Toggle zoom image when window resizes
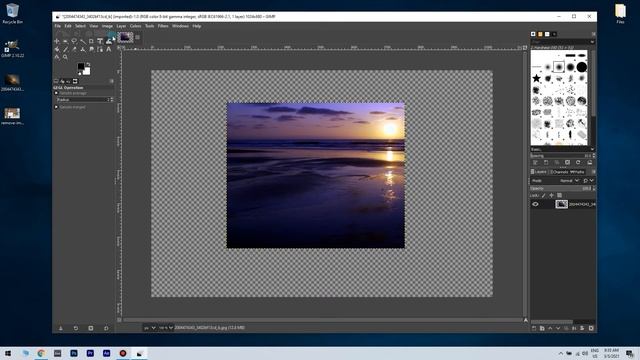Image resolution: width=640 pixels, height=360 pixels. click(525, 48)
